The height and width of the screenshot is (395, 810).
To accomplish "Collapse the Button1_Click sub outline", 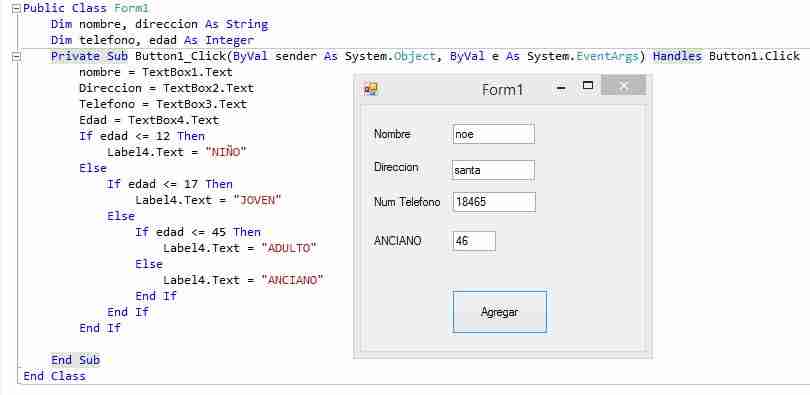I will [x=17, y=56].
